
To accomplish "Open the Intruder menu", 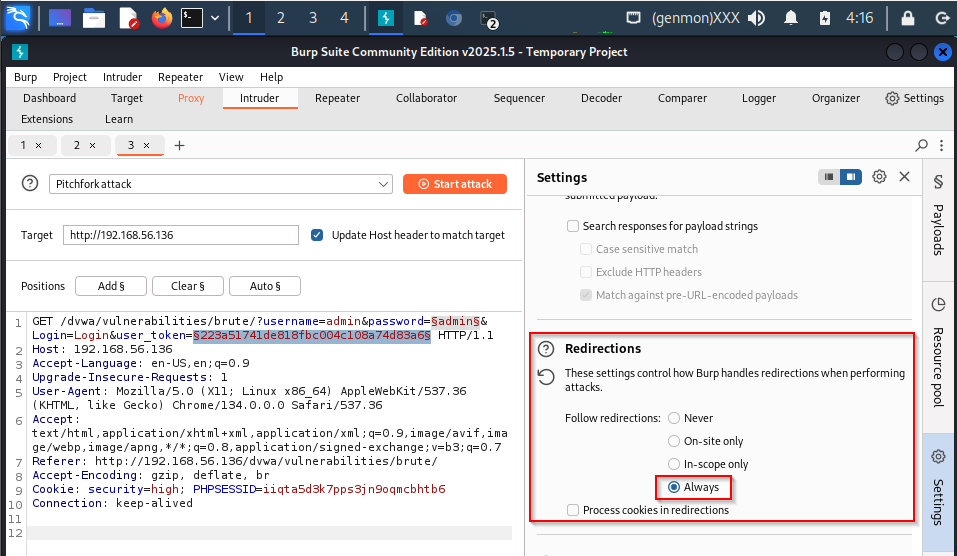I will pyautogui.click(x=122, y=77).
